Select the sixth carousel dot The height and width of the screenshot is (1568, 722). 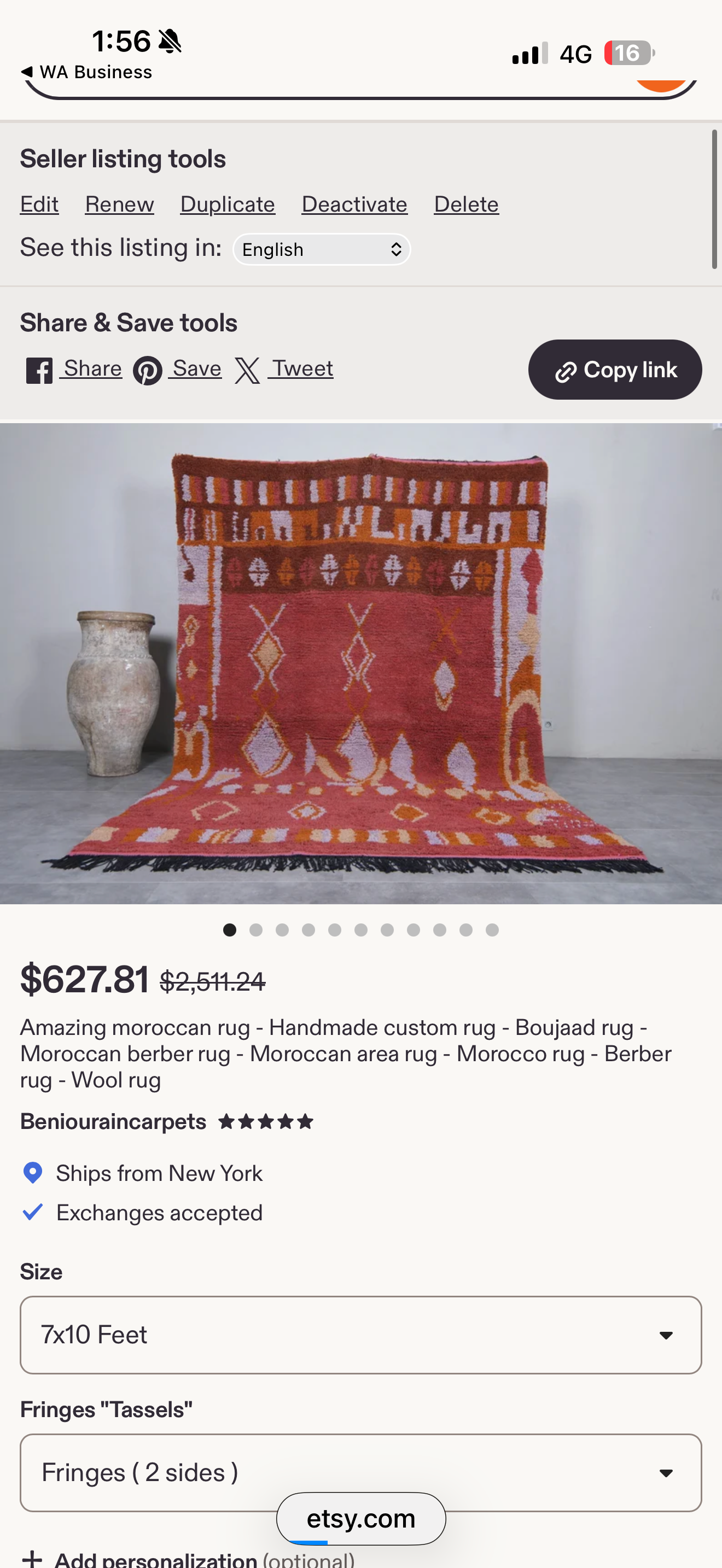tap(361, 929)
